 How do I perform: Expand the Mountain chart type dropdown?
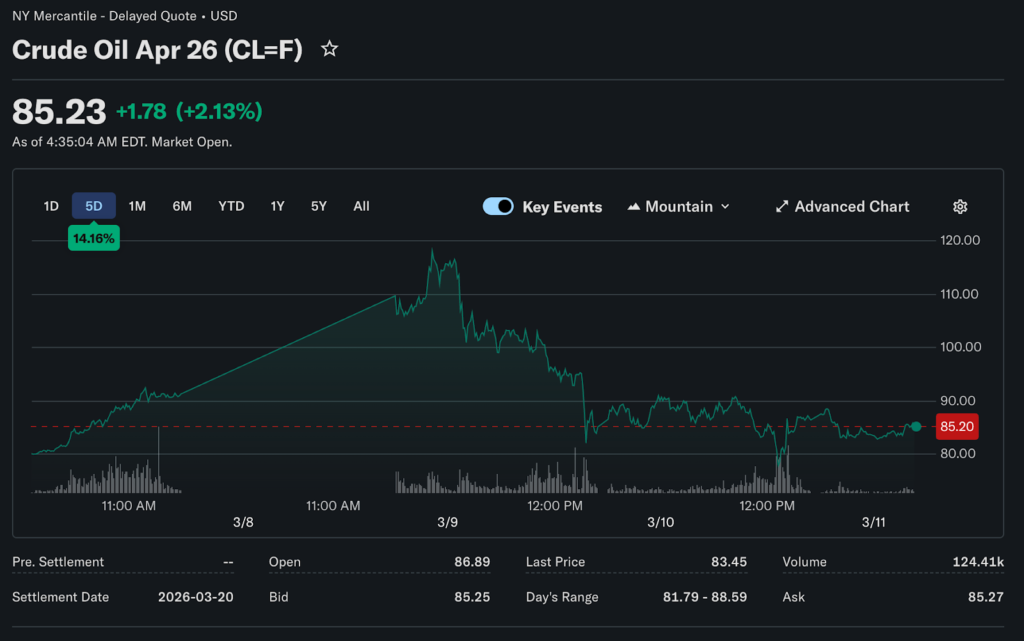tap(725, 207)
